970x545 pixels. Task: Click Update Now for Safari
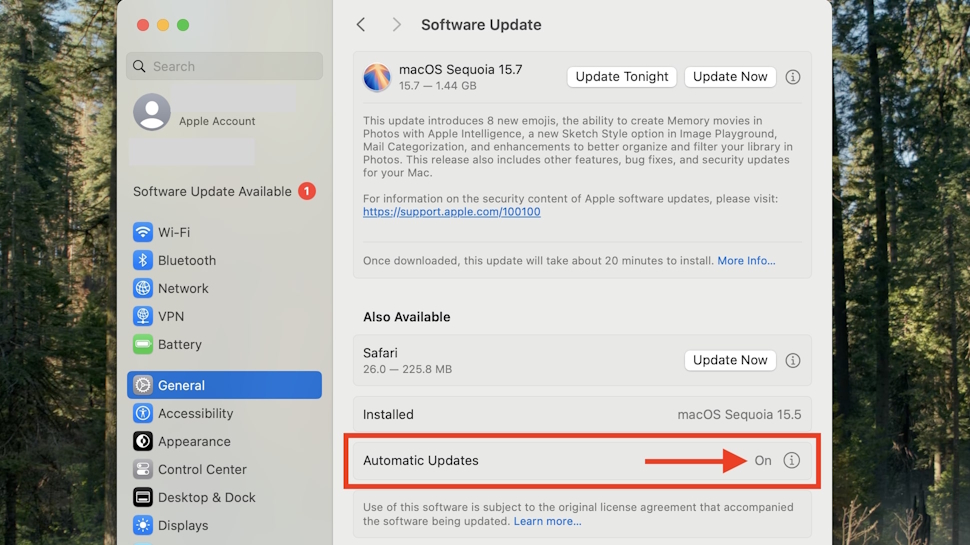[x=730, y=360]
